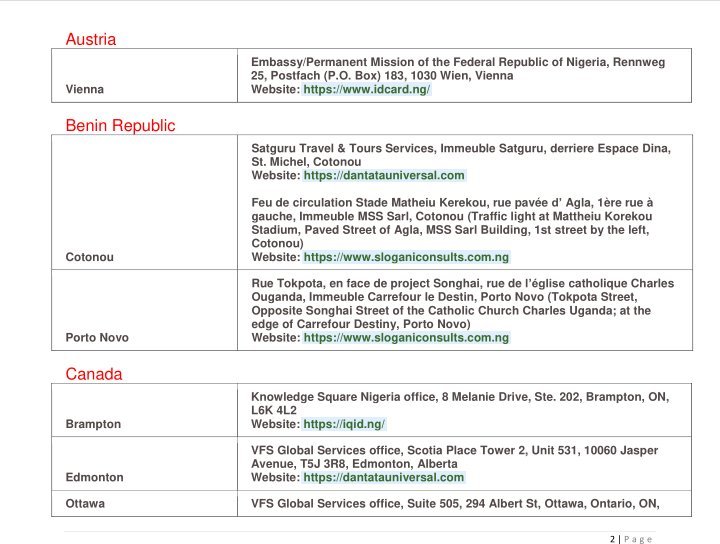Open sloganiconsults.com.ng link in Porto Novo row
Viewport: 720px width, 544px height.
406,338
